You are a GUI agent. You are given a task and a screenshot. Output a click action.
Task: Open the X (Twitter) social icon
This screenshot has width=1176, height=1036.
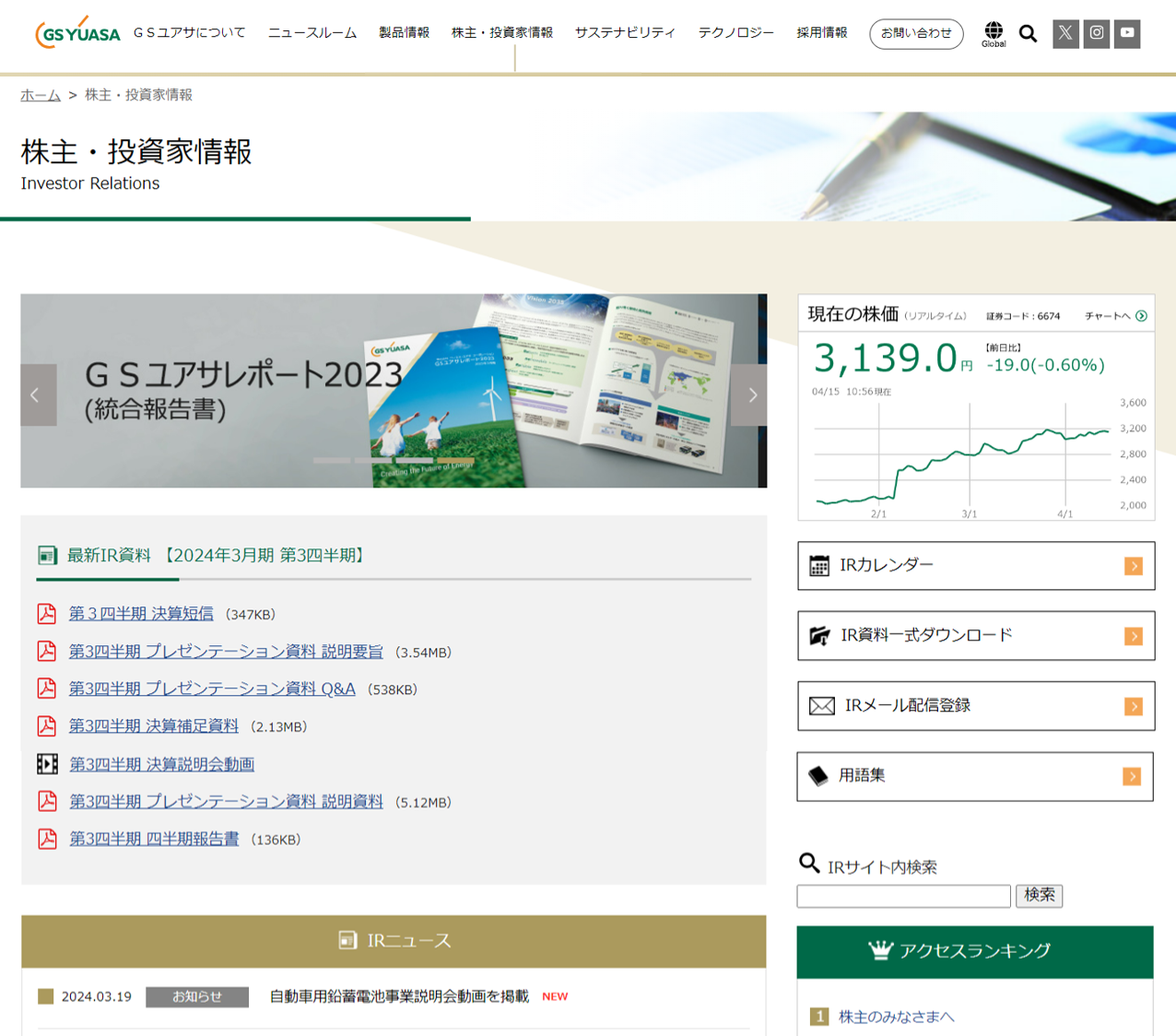(x=1065, y=33)
